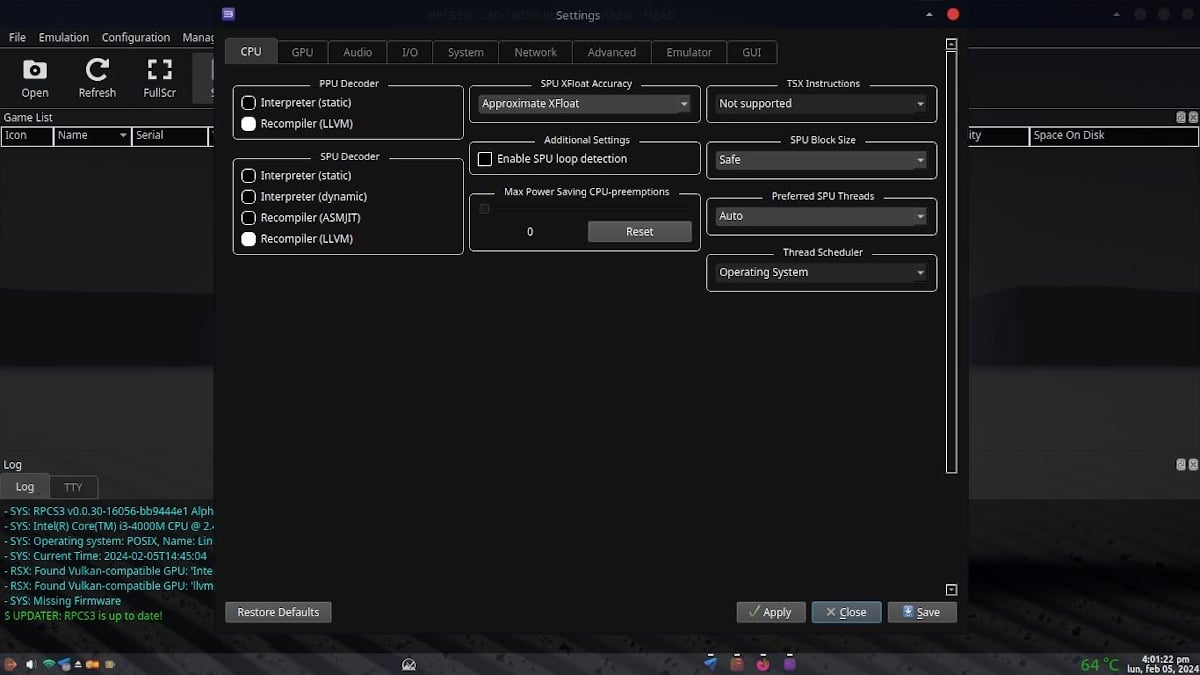Screen dimensions: 1200x675
Task: Click the Max Power Saving CPU-preemptions slider
Action: pyautogui.click(x=484, y=208)
